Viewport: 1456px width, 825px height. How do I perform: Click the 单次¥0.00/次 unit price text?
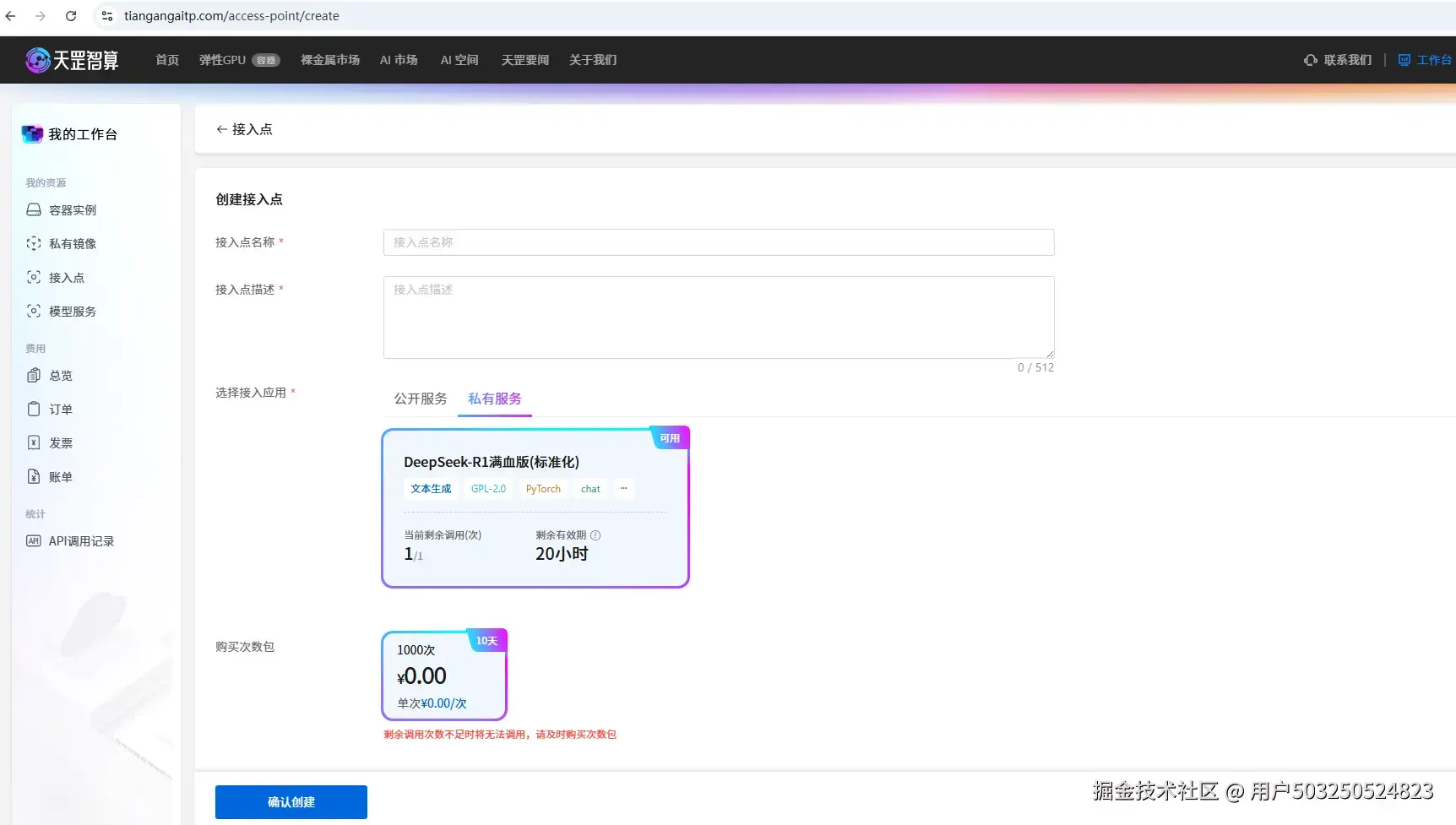click(432, 703)
